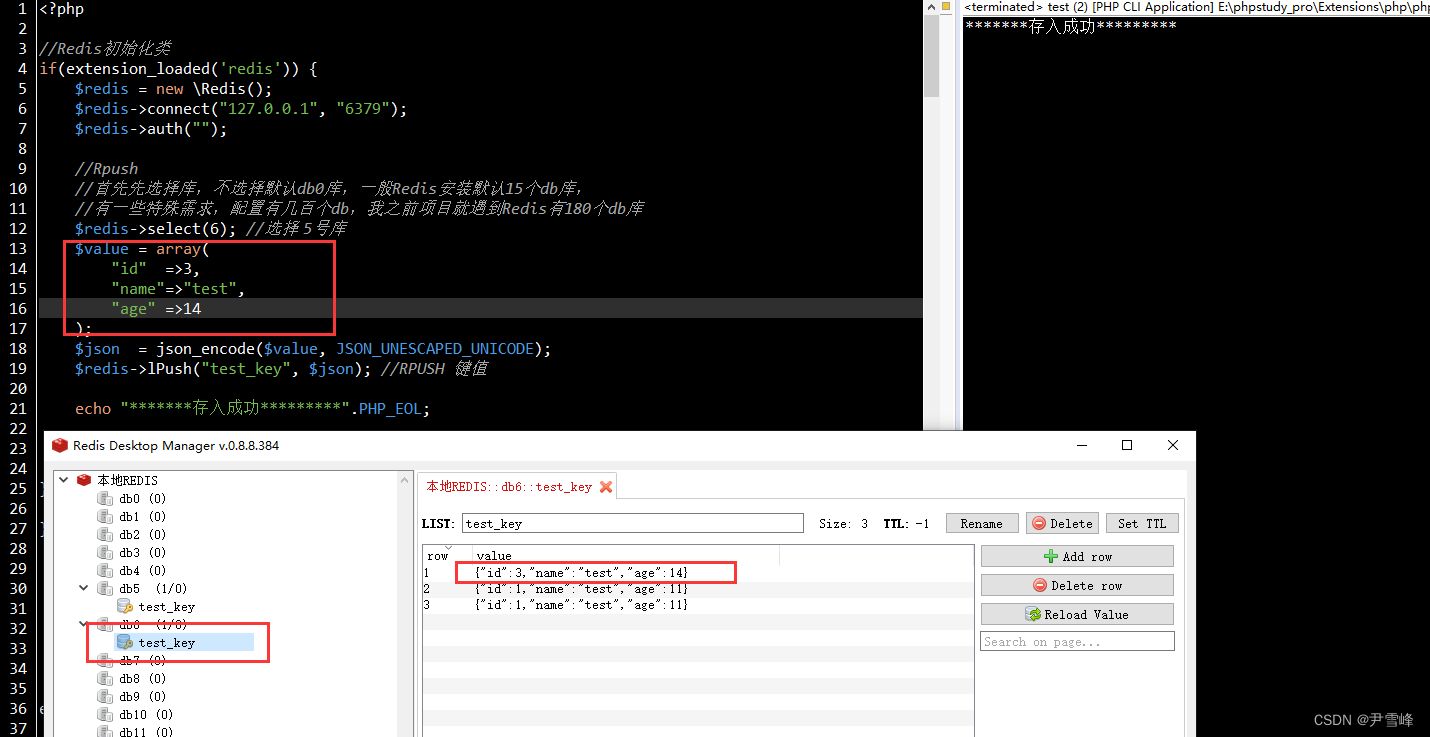Click the db10 database icon

(x=105, y=715)
